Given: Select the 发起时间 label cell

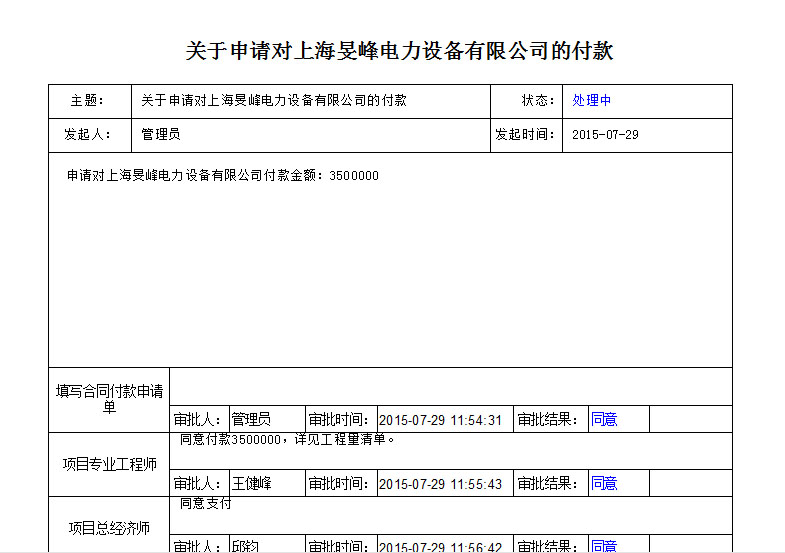Looking at the screenshot, I should point(525,135).
